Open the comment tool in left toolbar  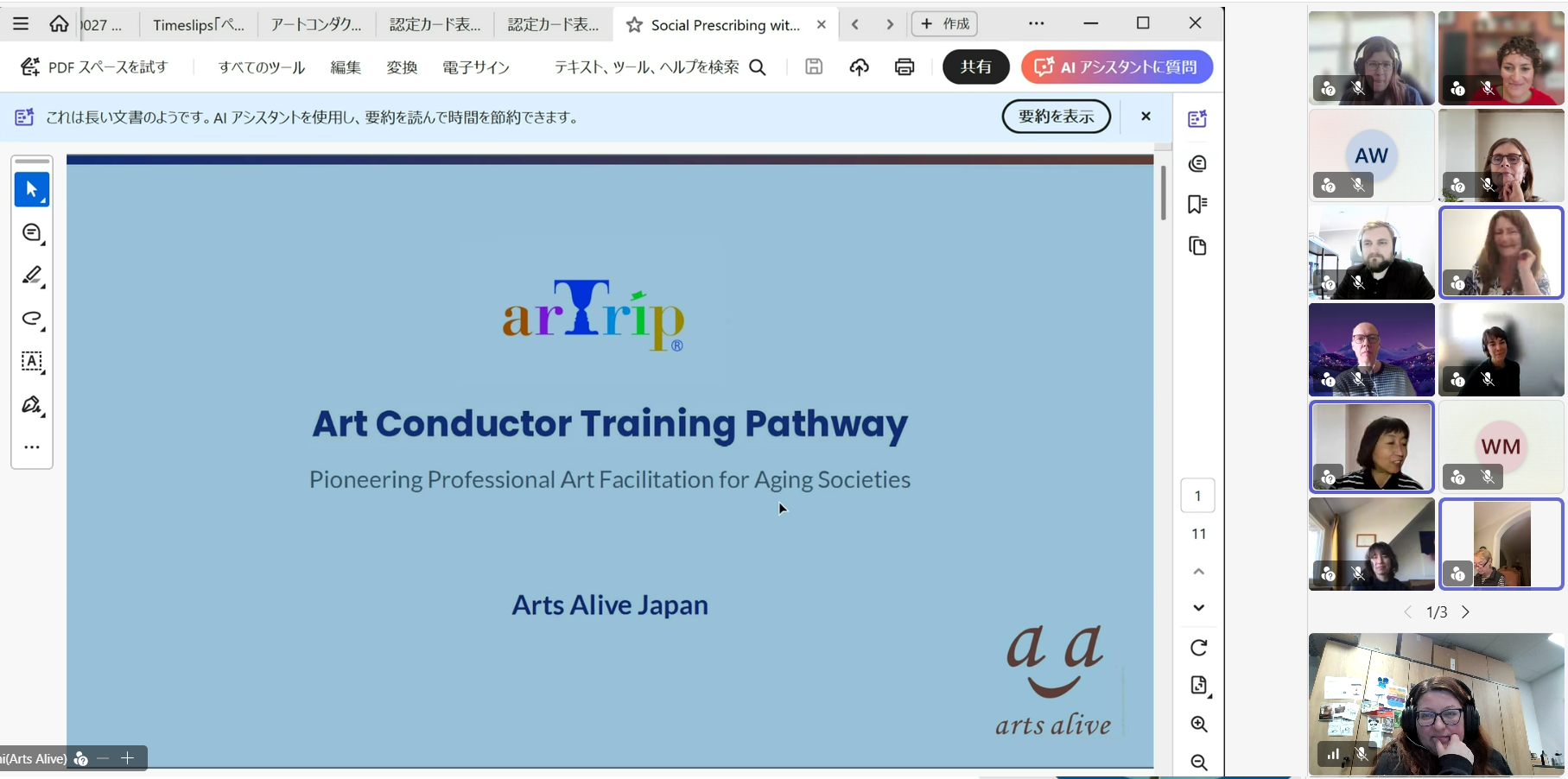coord(32,232)
